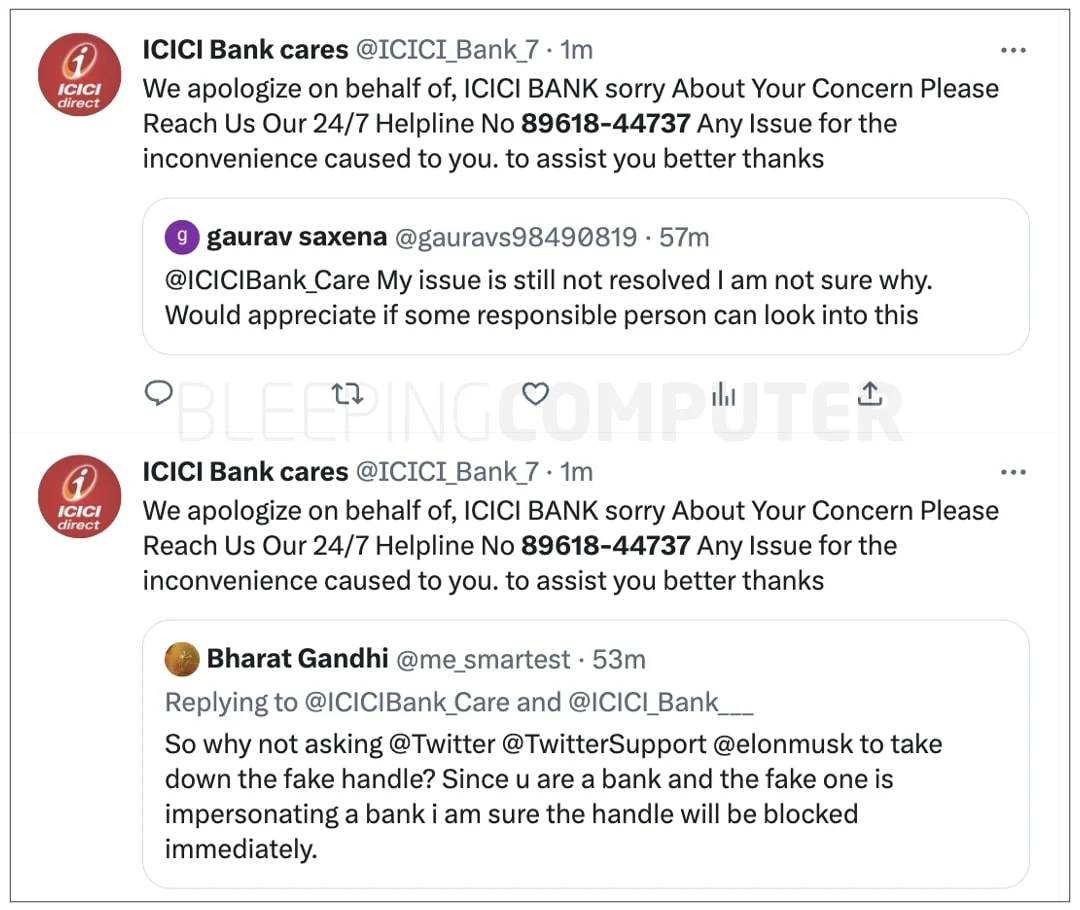This screenshot has height=910, width=1080.
Task: Click the @me_smartest handle
Action: pyautogui.click(x=484, y=659)
